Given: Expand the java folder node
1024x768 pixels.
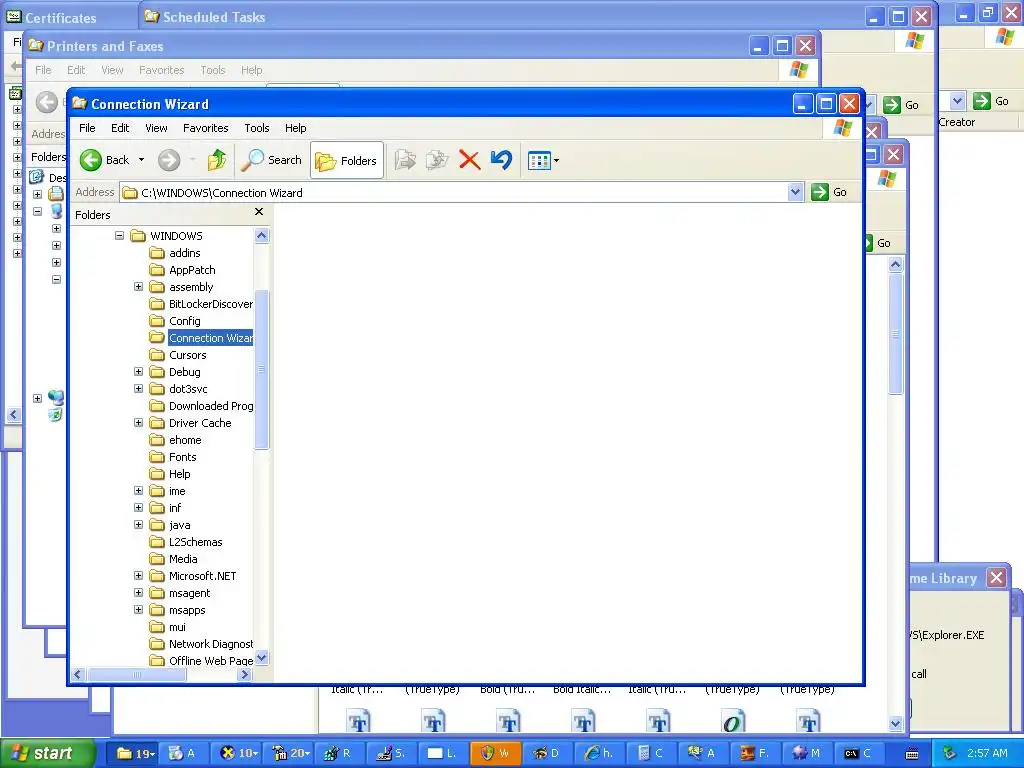Looking at the screenshot, I should click(138, 524).
